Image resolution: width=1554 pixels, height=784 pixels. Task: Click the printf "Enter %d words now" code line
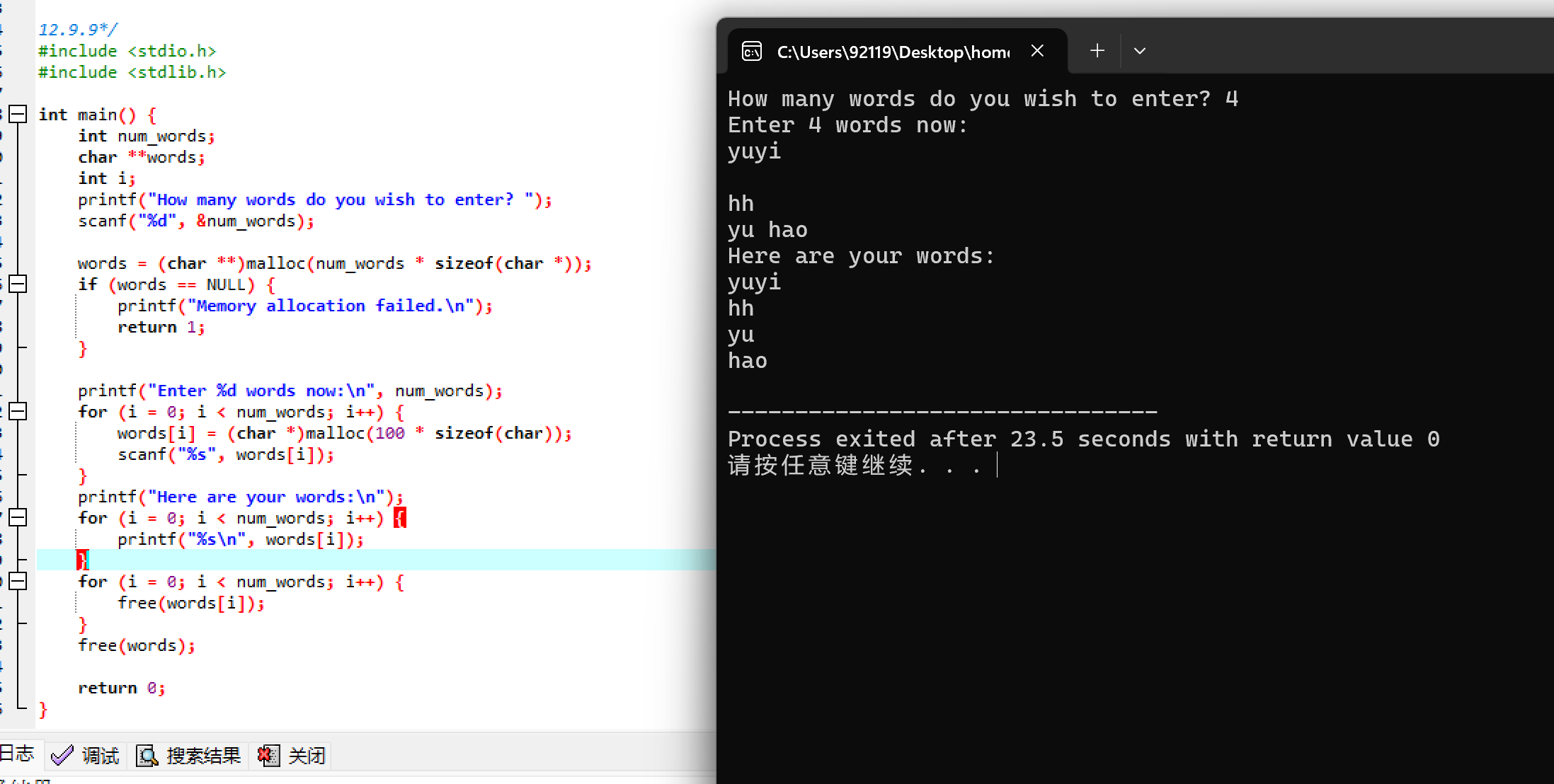pyautogui.click(x=290, y=391)
